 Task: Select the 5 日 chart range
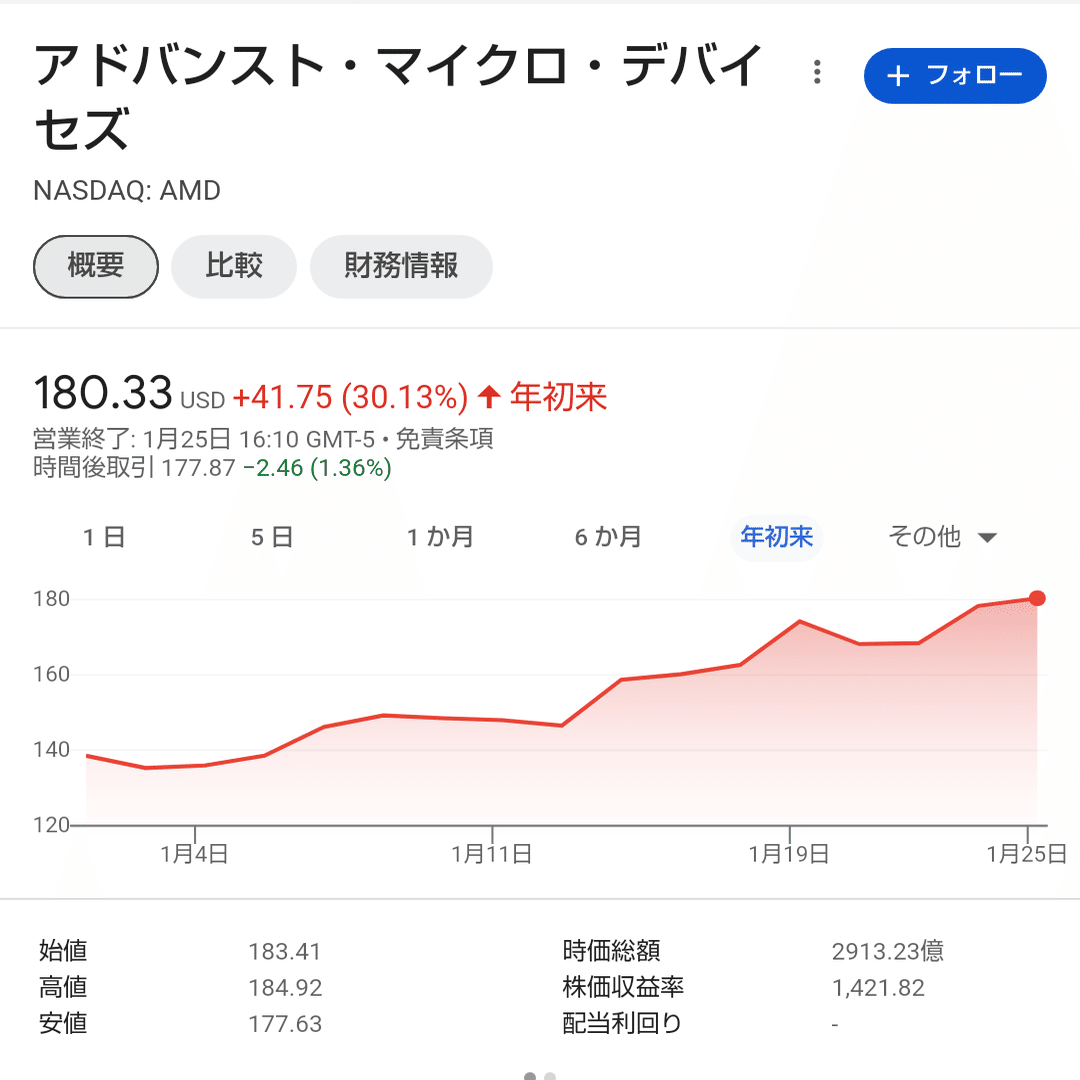(272, 537)
